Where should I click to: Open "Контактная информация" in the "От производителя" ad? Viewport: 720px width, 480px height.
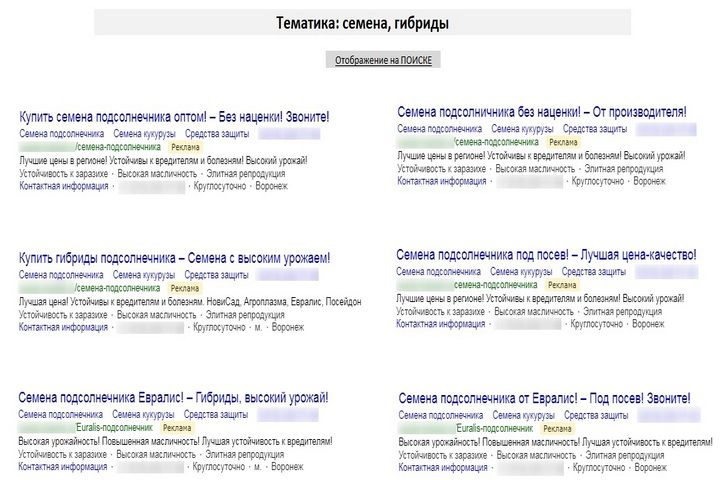[x=442, y=182]
